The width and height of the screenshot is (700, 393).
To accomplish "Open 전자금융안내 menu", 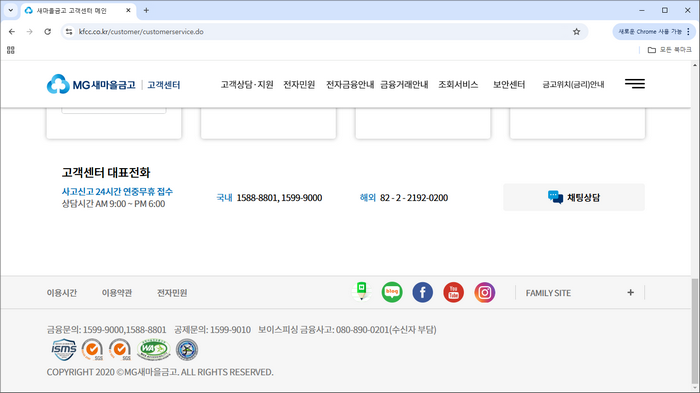I will click(350, 84).
